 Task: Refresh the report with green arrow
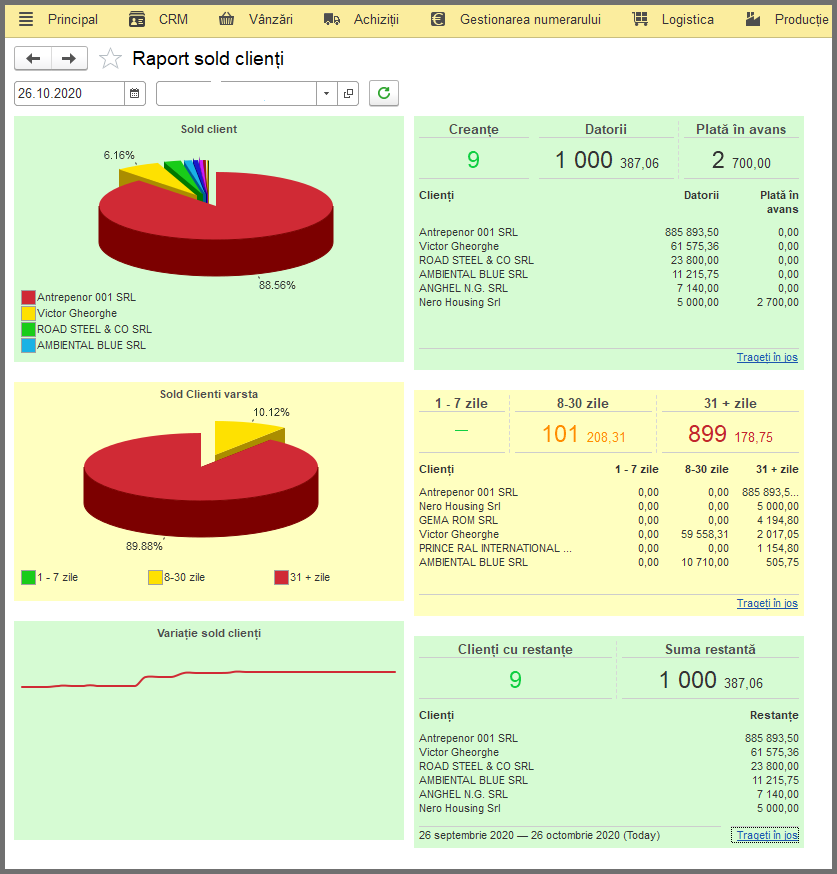tap(384, 93)
